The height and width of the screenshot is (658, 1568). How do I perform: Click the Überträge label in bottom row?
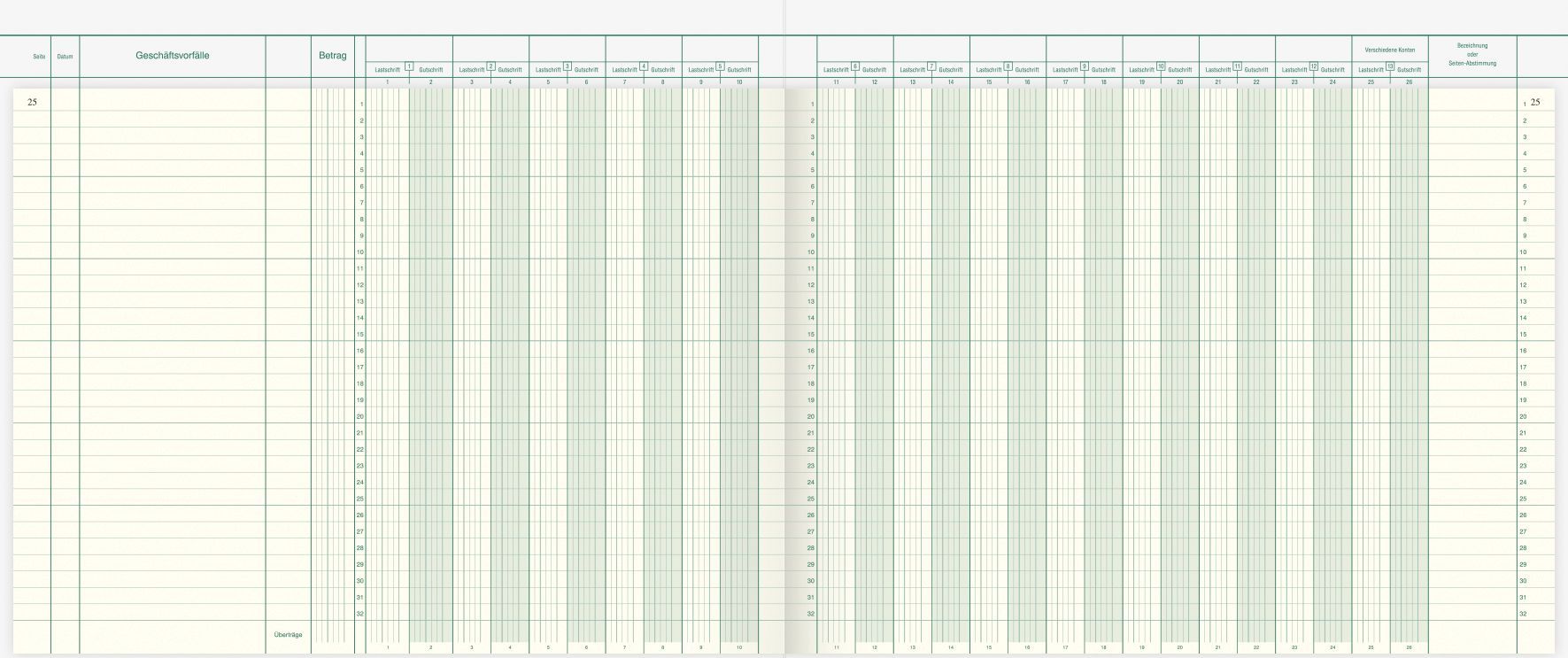(x=289, y=635)
